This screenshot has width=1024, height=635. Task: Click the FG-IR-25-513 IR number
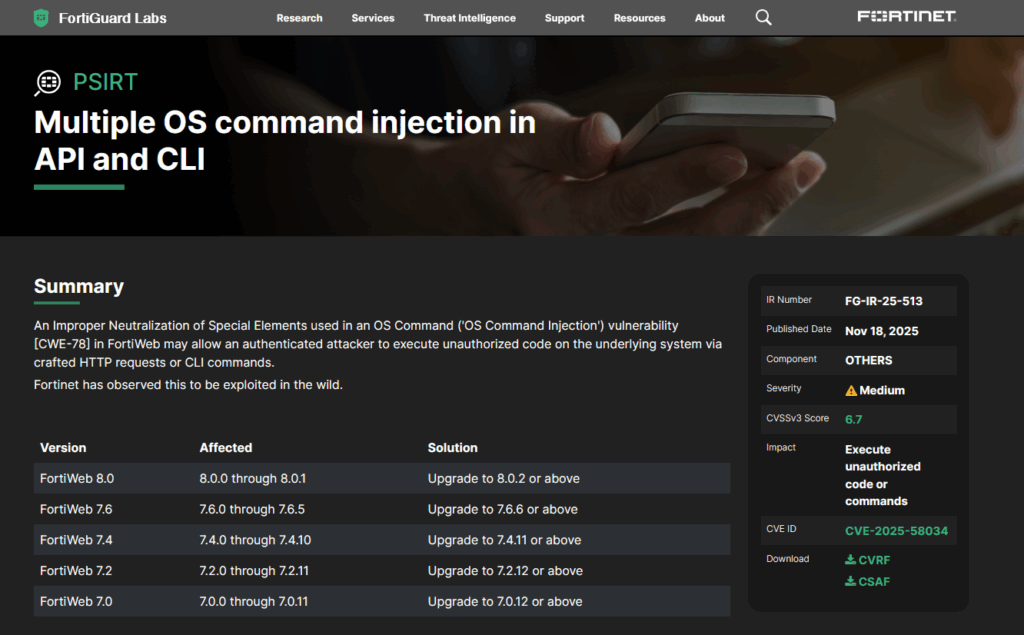(x=884, y=301)
